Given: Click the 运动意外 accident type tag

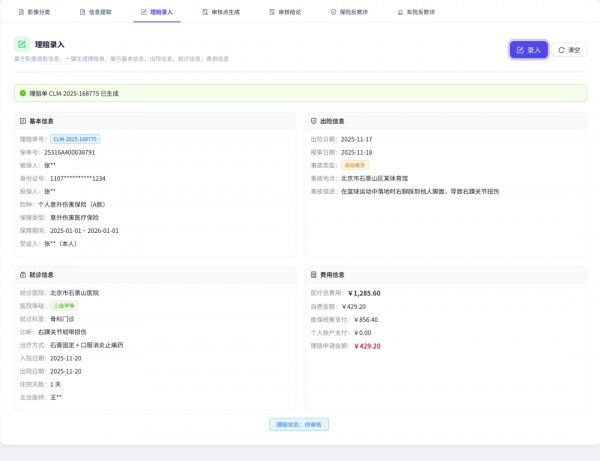Looking at the screenshot, I should click(x=355, y=165).
